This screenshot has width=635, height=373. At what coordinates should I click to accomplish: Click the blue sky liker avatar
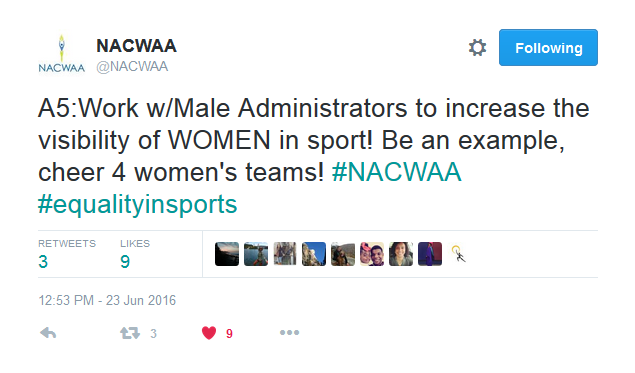coord(314,254)
